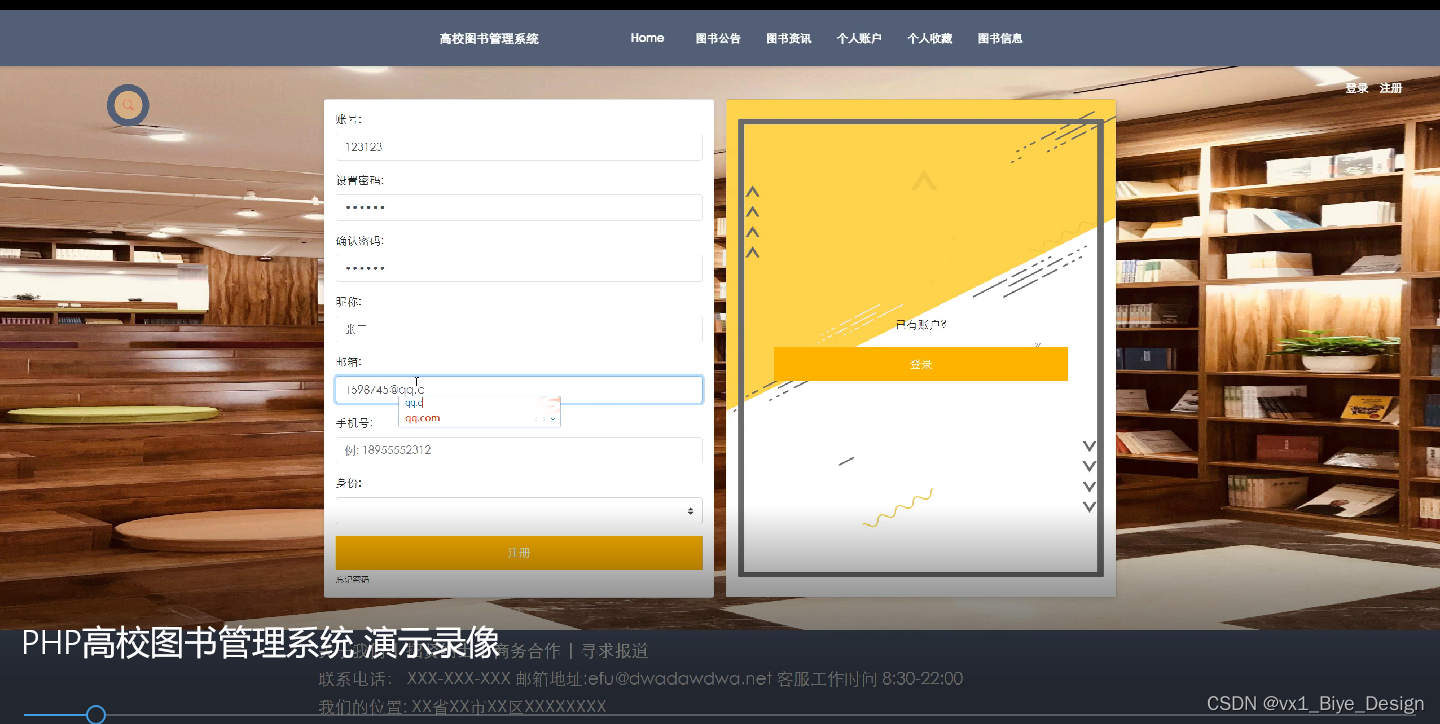Open the 图书资讯 navigation item
The height and width of the screenshot is (724, 1440).
789,39
